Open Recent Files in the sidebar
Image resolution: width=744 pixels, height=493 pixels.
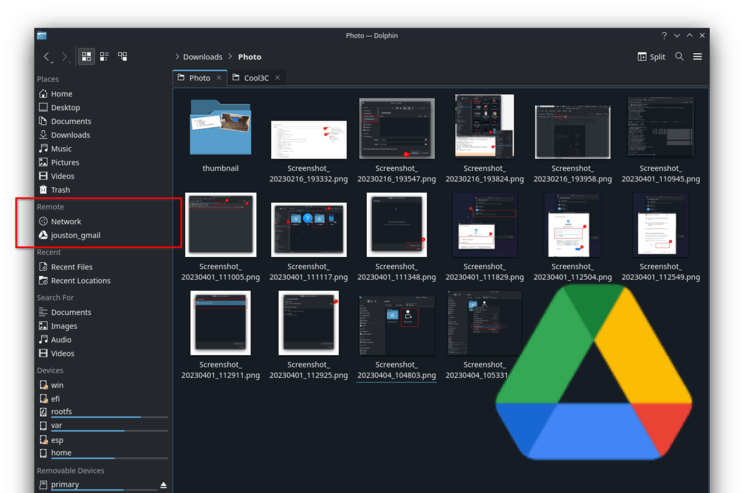click(71, 267)
